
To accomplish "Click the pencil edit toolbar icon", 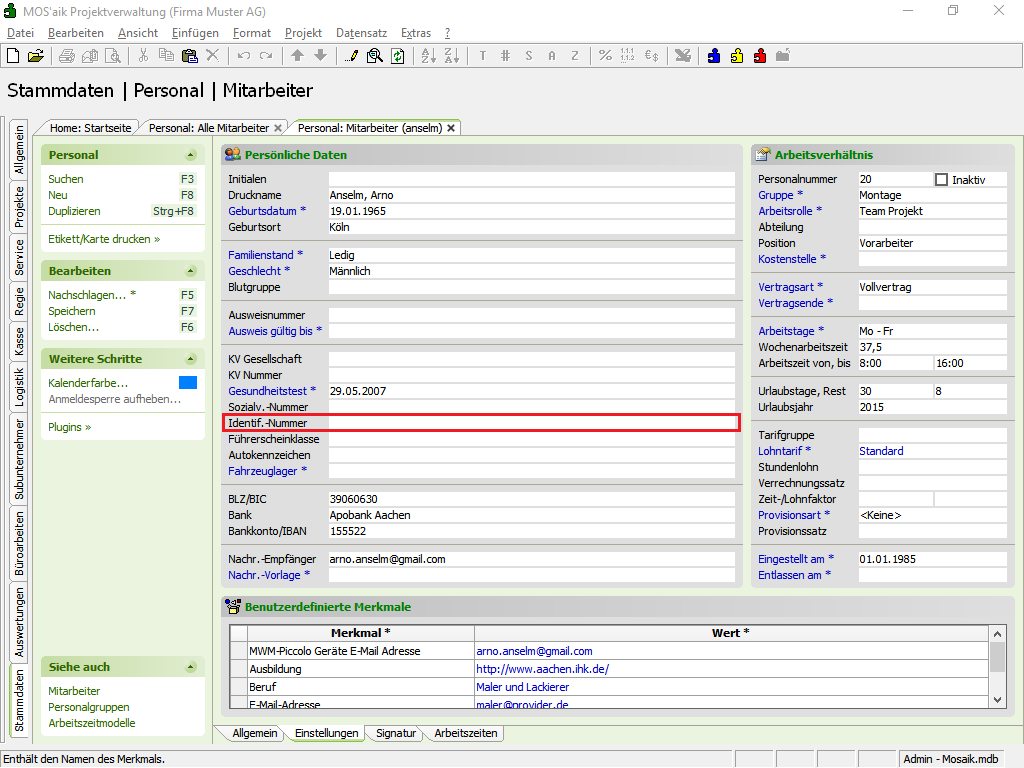I will (x=351, y=56).
